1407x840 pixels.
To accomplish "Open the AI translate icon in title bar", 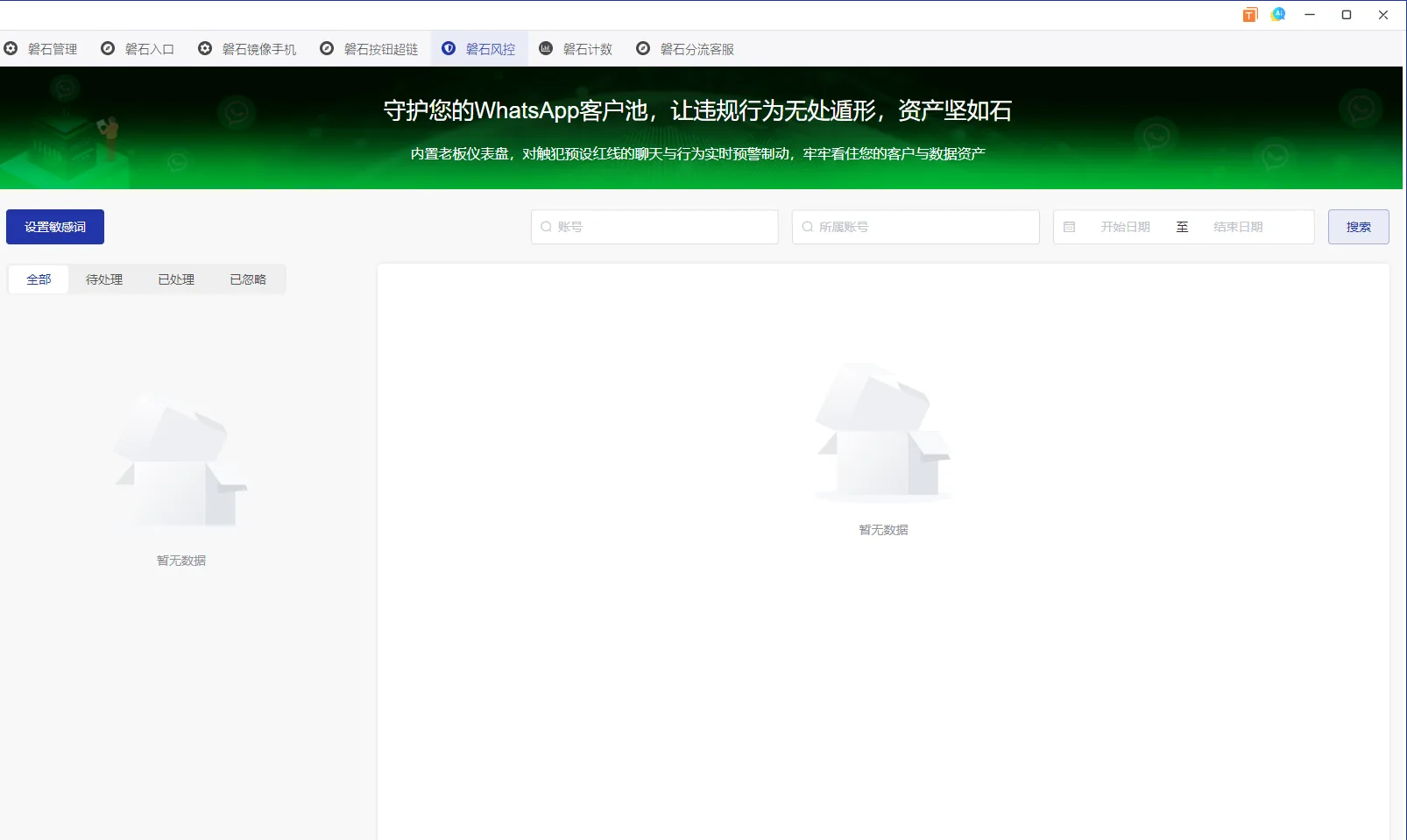I will 1277,14.
